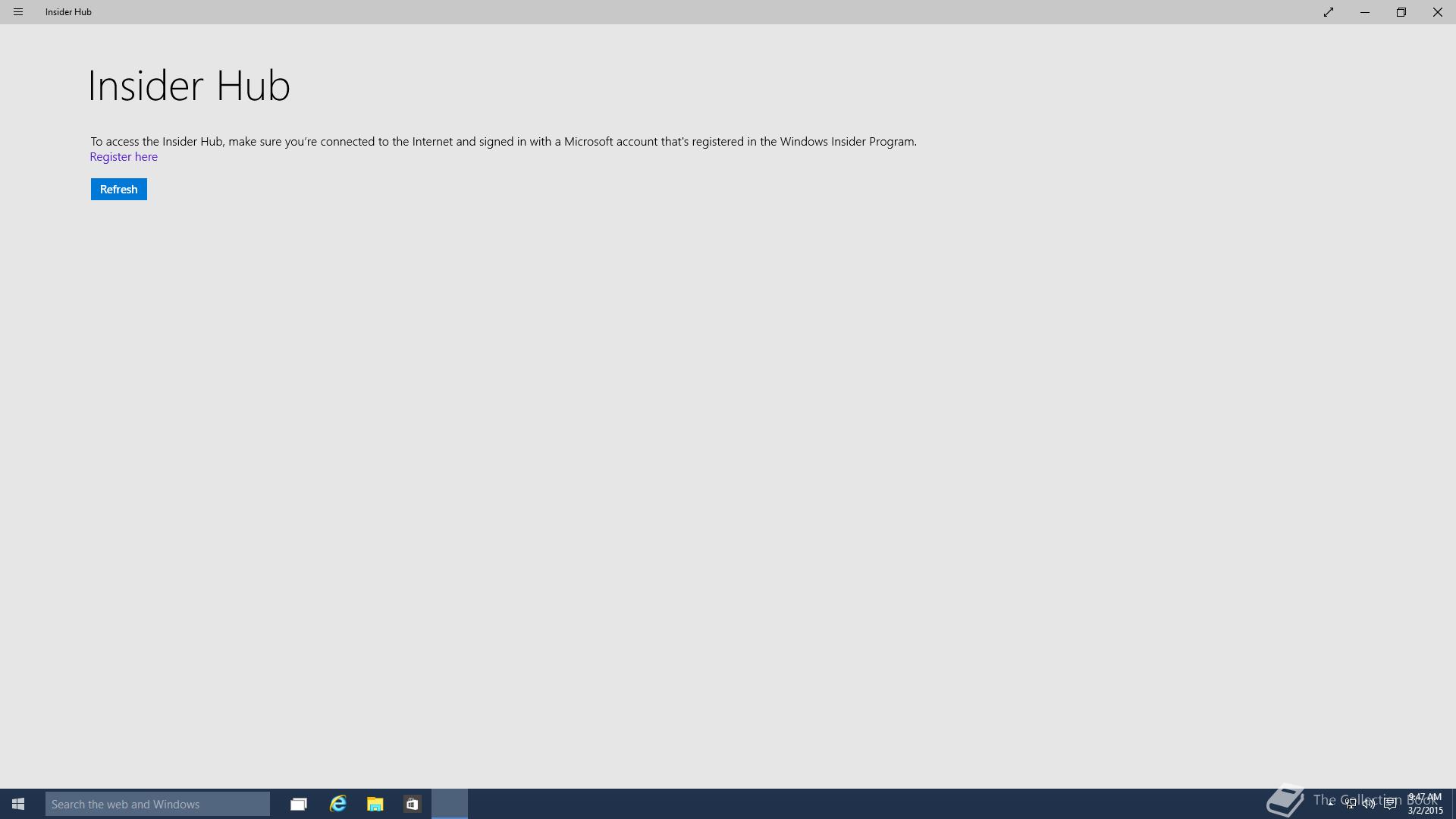Toggle full-screen with the expand arrows icon
Image resolution: width=1456 pixels, height=819 pixels.
[x=1329, y=12]
